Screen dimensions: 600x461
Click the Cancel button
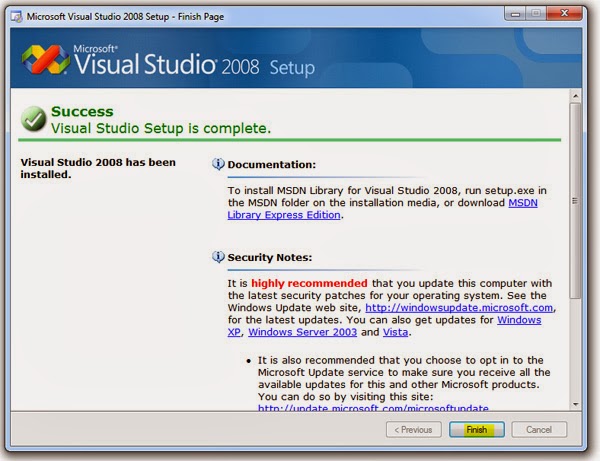(539, 430)
